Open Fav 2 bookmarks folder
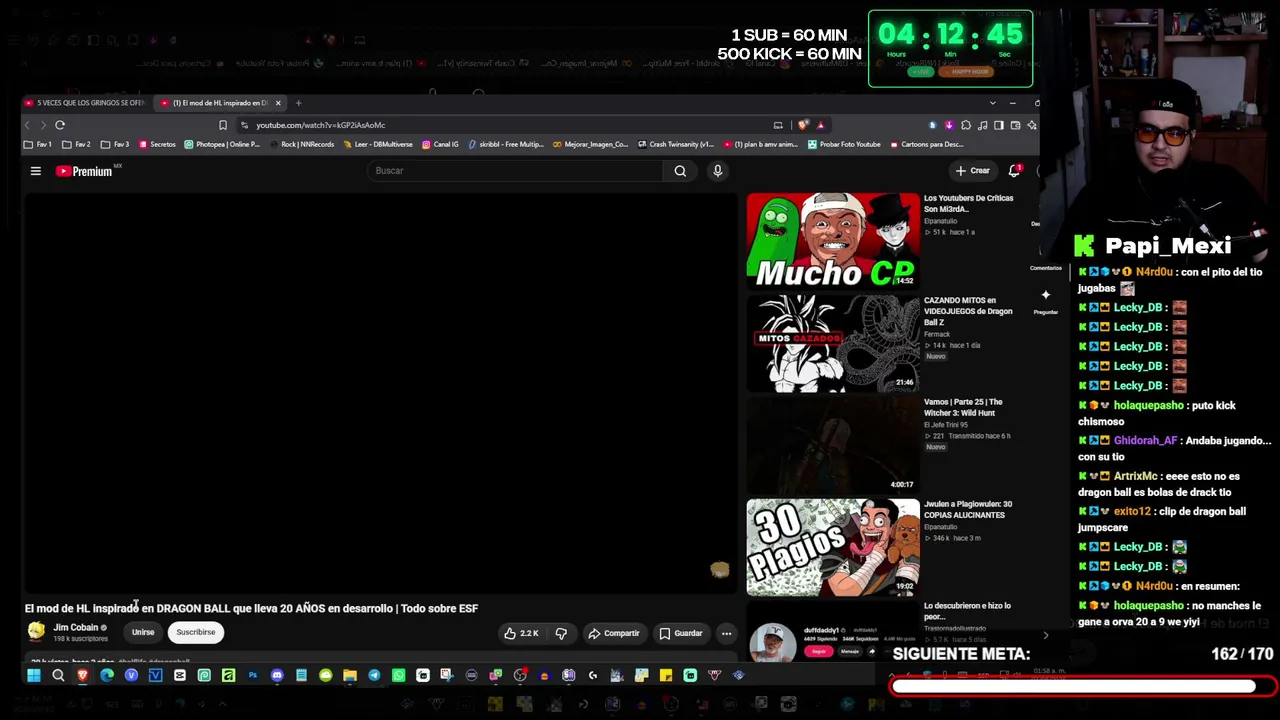 [x=77, y=145]
